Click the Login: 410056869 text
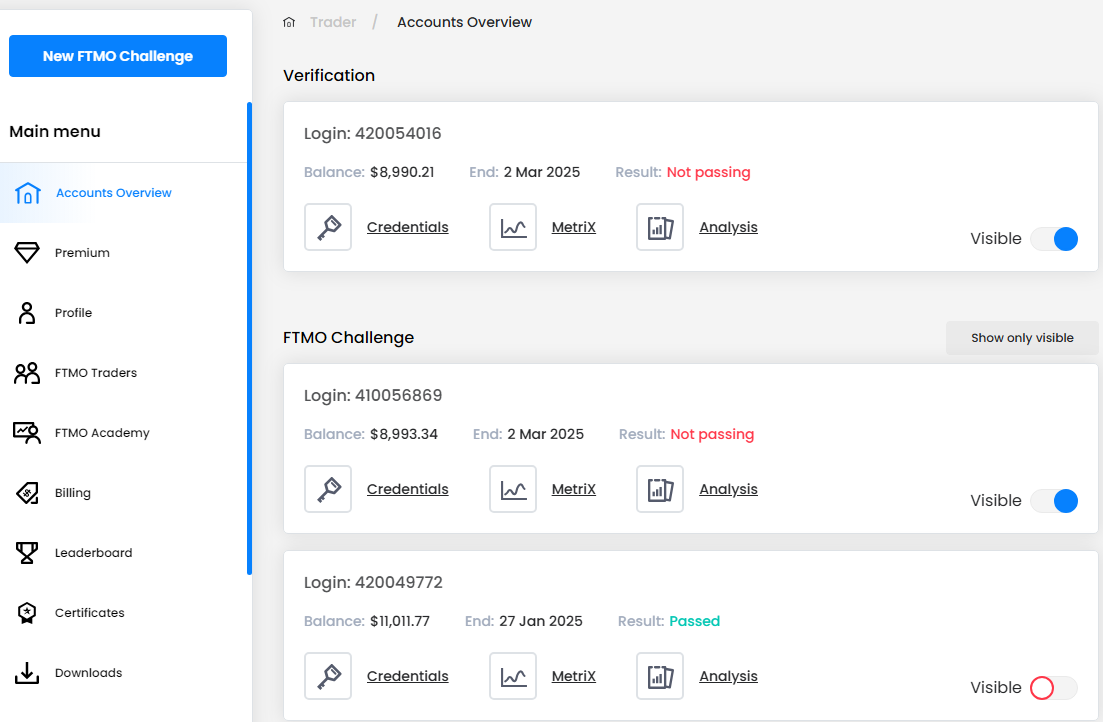This screenshot has height=722, width=1103. coord(373,395)
